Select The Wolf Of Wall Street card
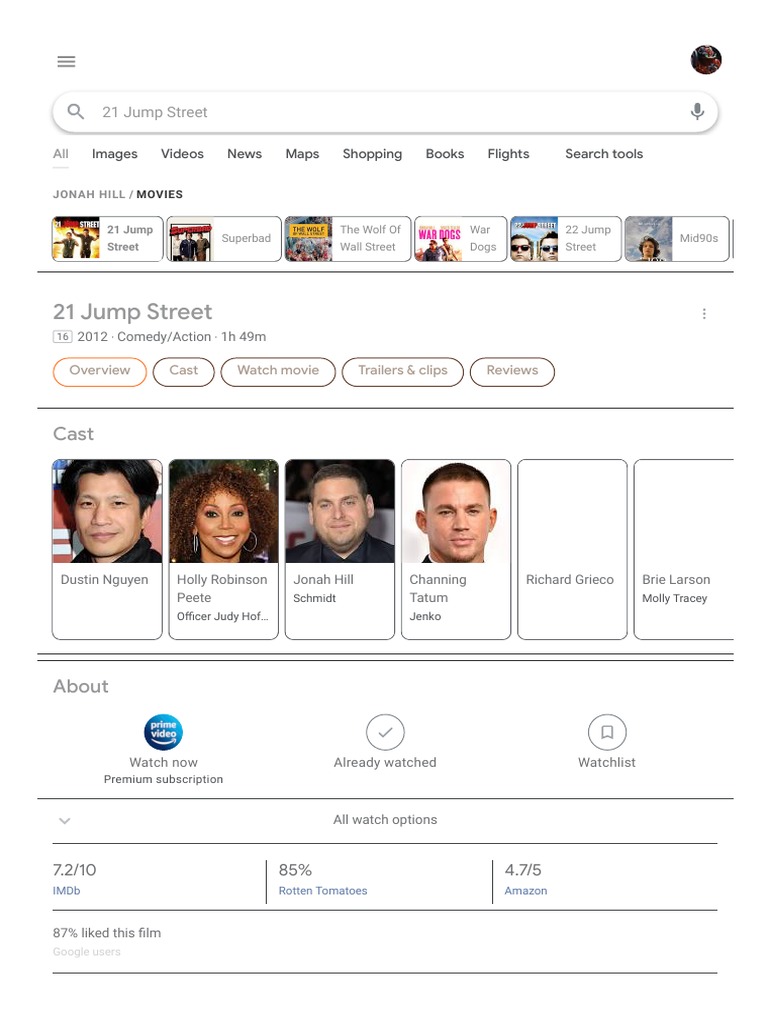Image resolution: width=768 pixels, height=1024 pixels. [x=348, y=238]
